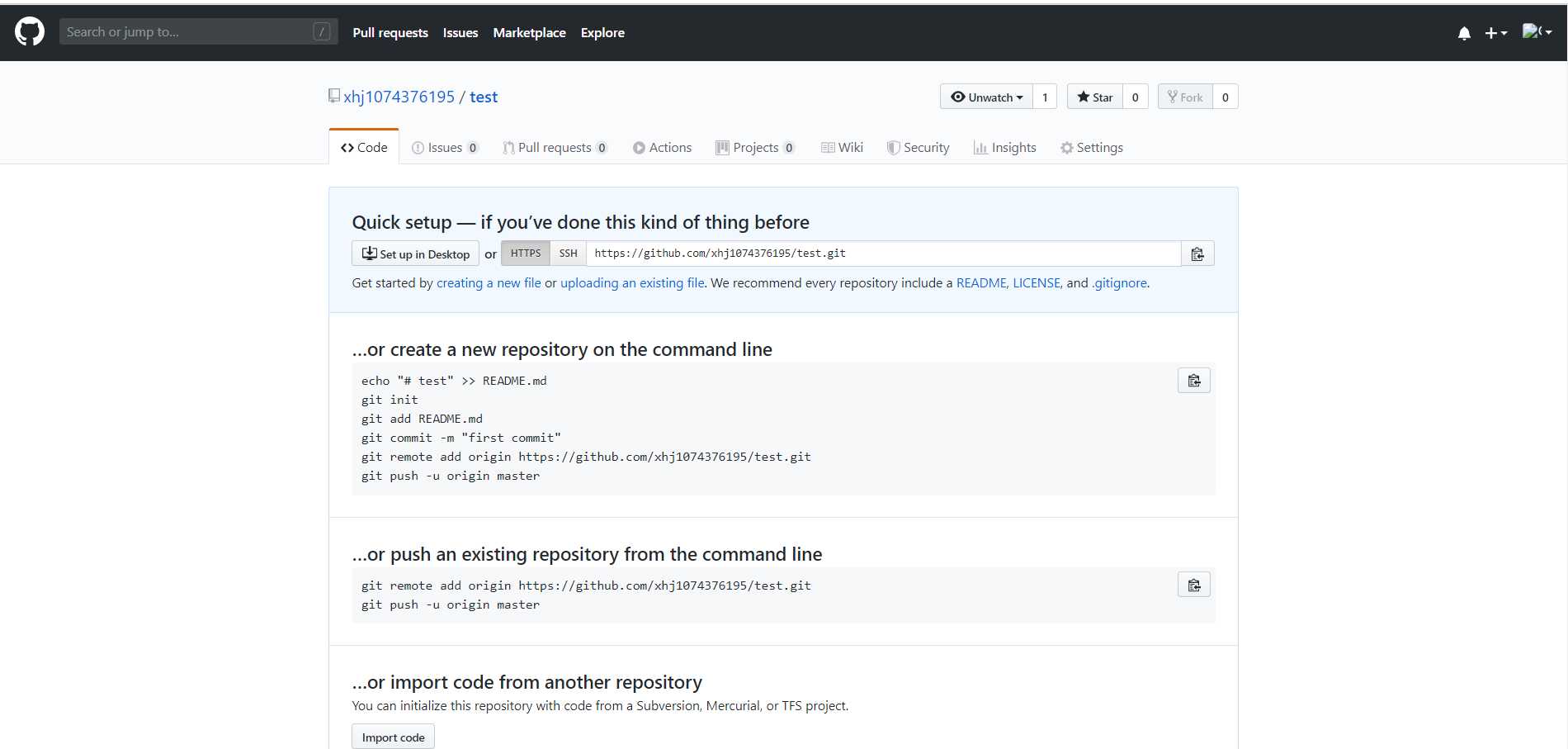Click the '...or import code from another repository' heading
Viewport: 1568px width, 749px height.
click(527, 682)
